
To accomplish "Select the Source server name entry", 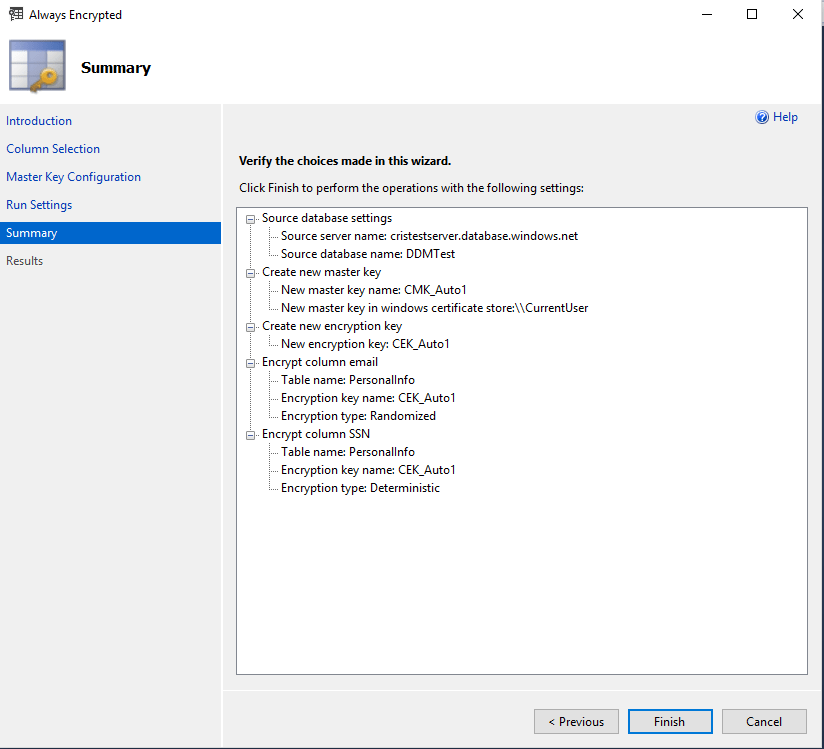I will click(x=429, y=236).
